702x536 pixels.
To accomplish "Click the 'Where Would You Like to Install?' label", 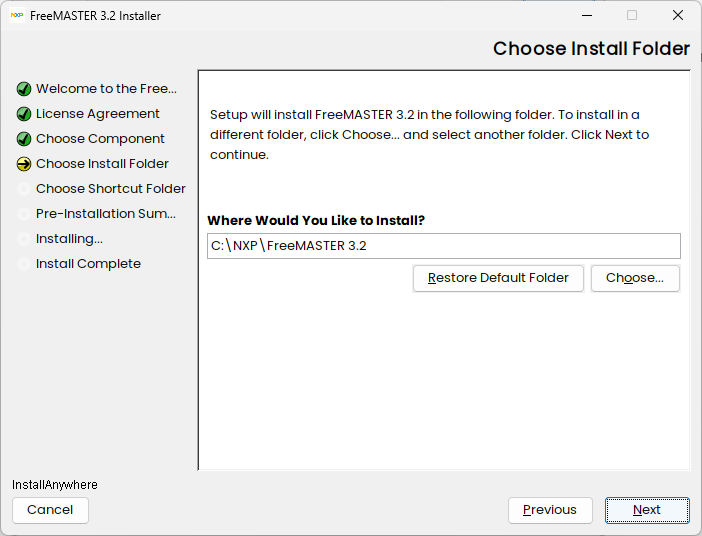I will tap(316, 220).
